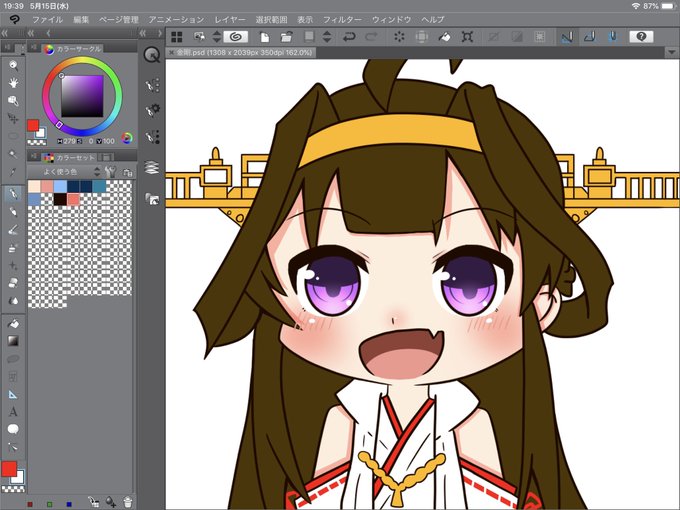Open the Sub Tool panel icon
The width and height of the screenshot is (680, 510).
[152, 85]
